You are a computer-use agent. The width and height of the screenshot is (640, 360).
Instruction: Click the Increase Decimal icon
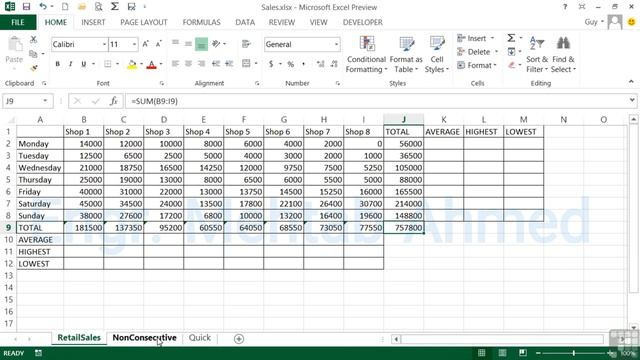[321, 64]
